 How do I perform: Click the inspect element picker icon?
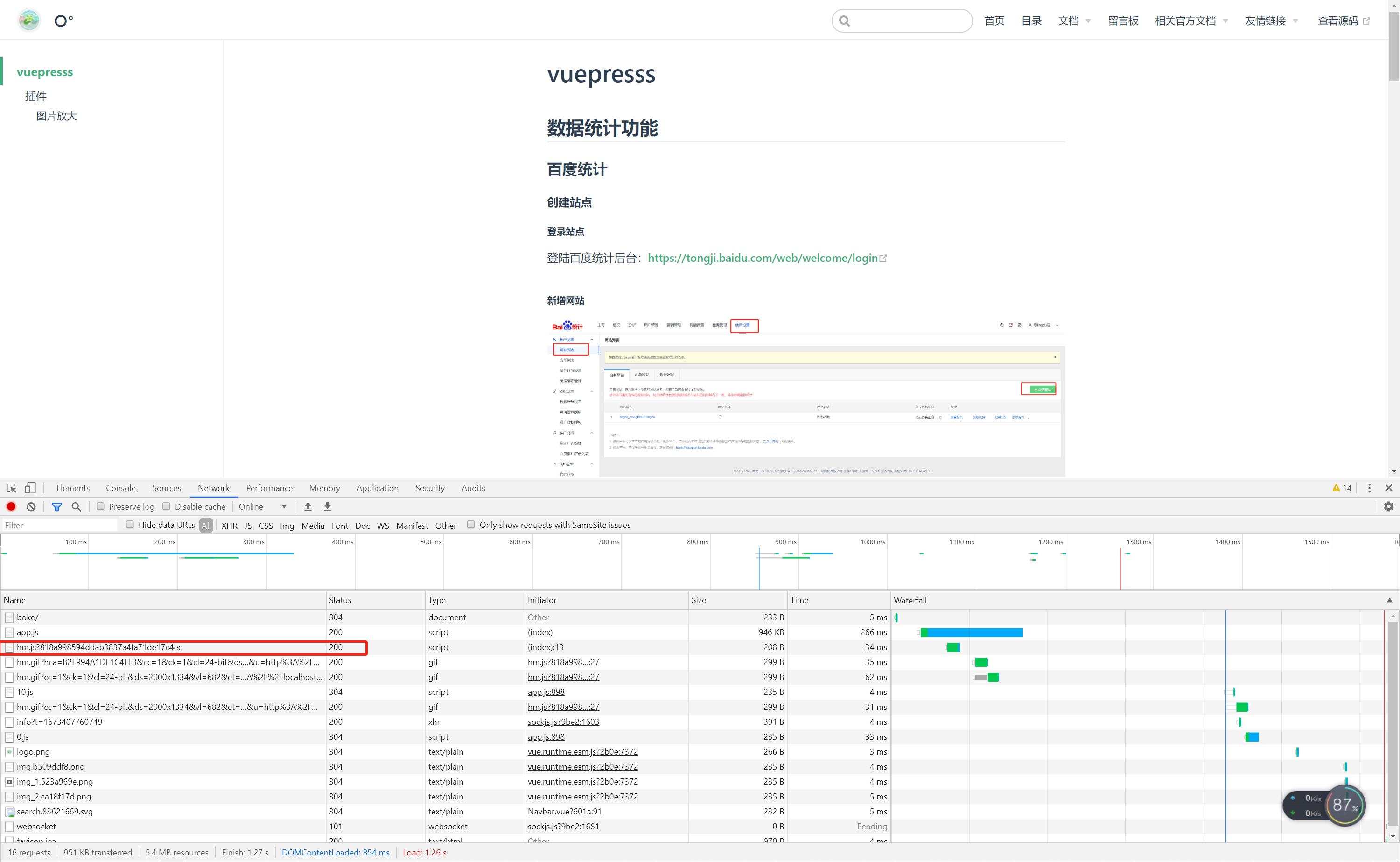coord(11,488)
